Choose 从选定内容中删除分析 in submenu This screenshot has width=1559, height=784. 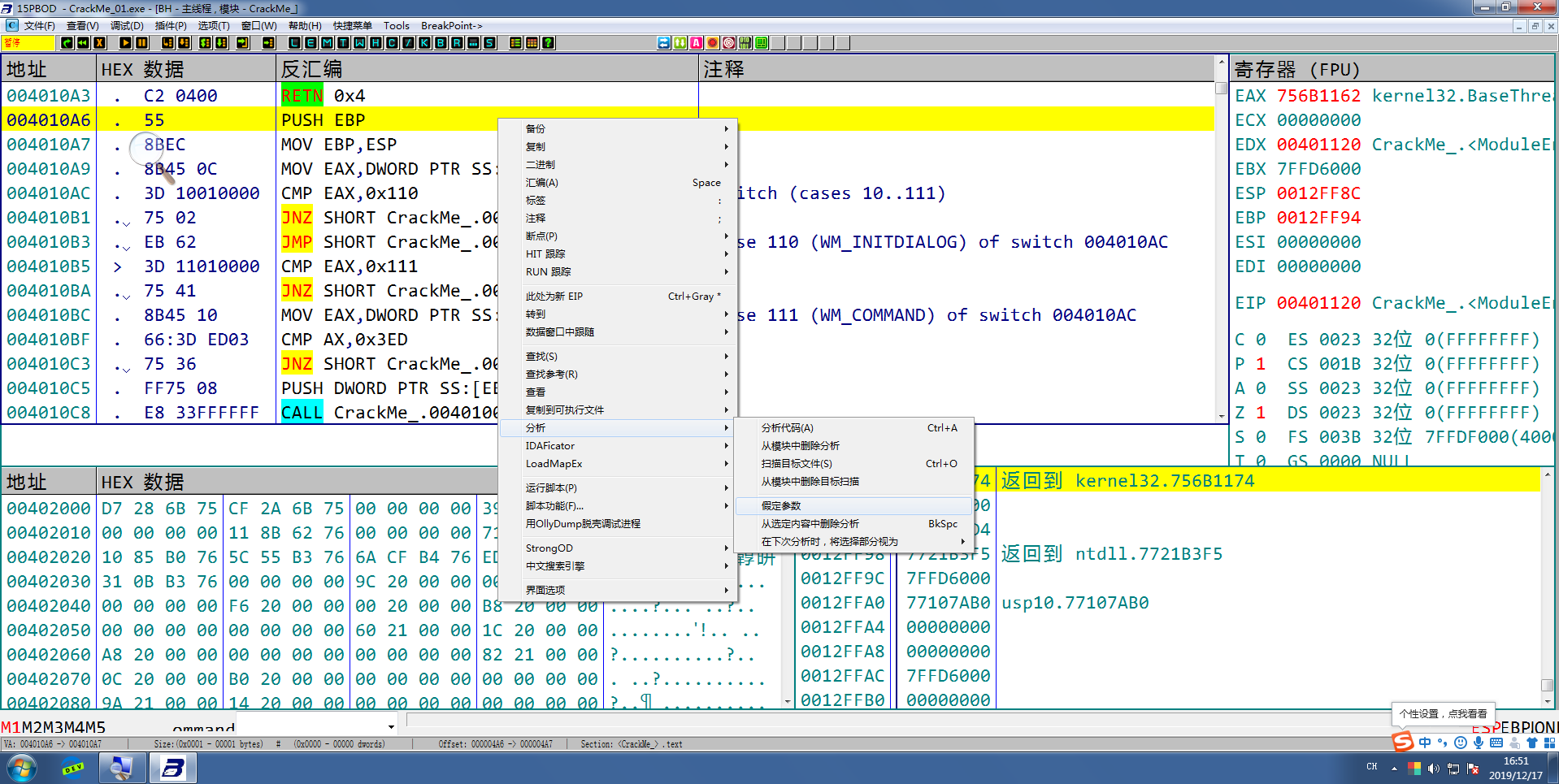tap(853, 524)
